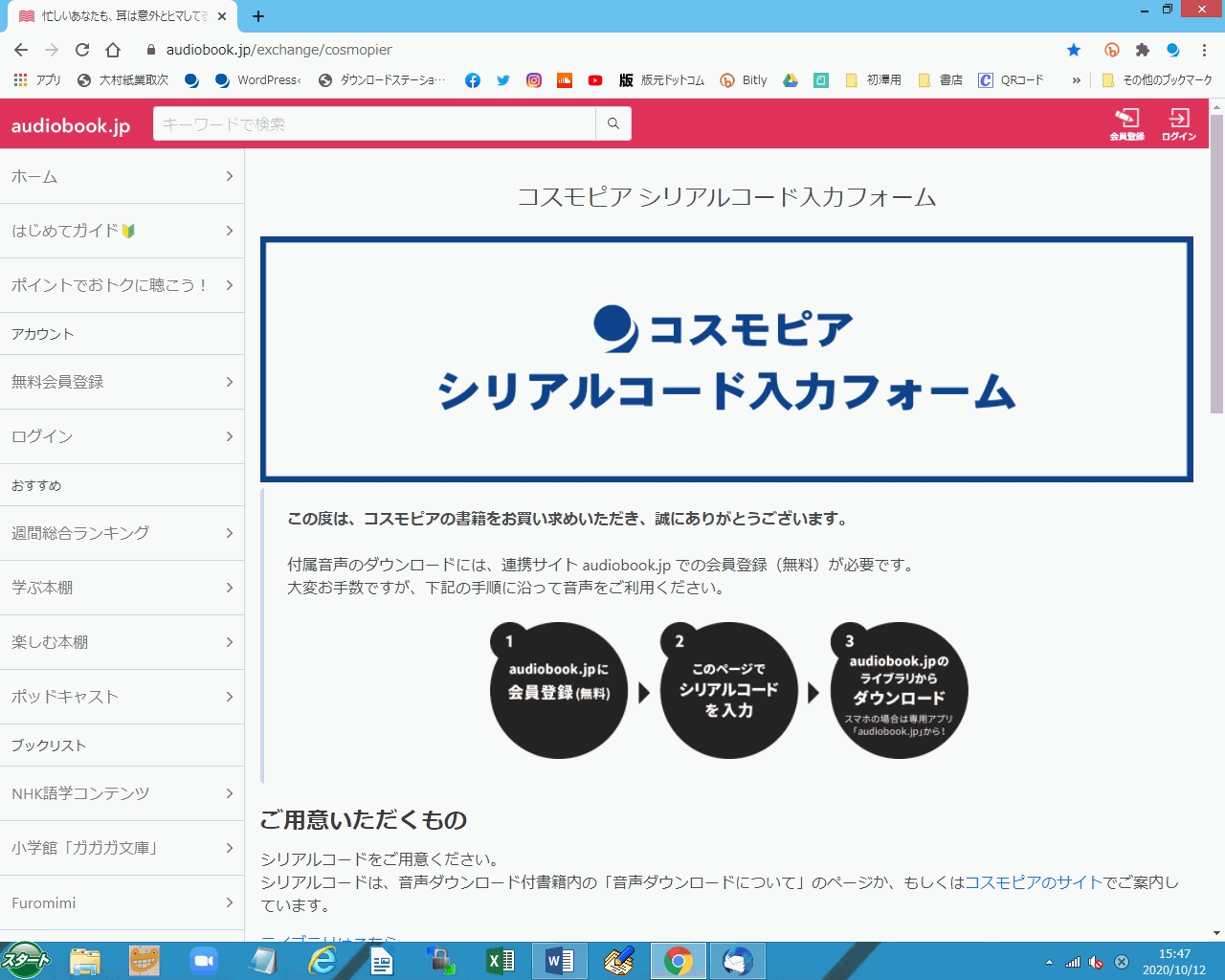Open the extensions puzzle menu
The width and height of the screenshot is (1225, 980).
[x=1143, y=50]
